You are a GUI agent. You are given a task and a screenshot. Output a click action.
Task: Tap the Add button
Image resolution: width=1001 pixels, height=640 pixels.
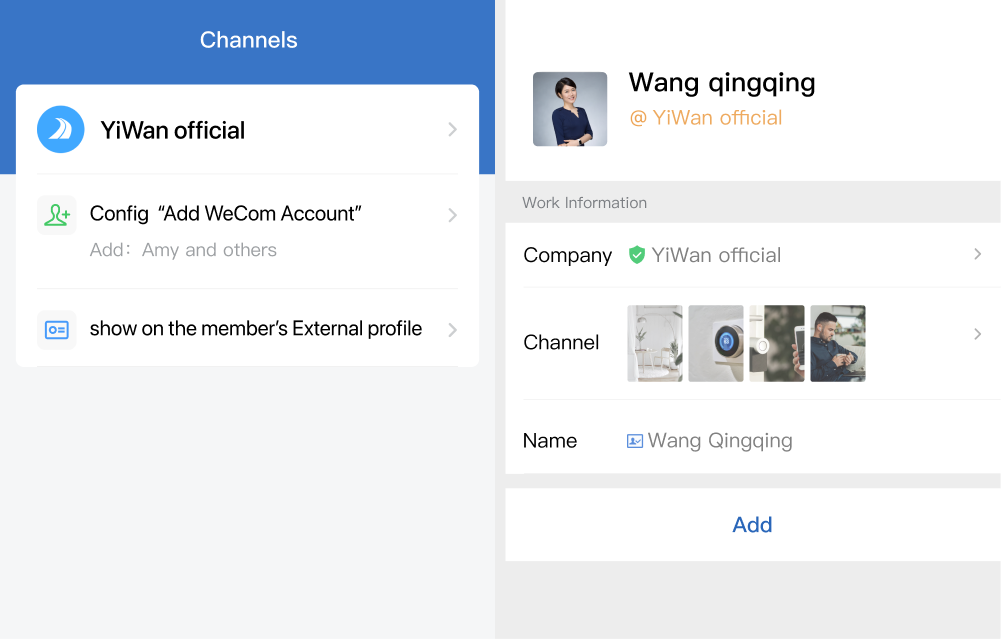[x=753, y=525]
